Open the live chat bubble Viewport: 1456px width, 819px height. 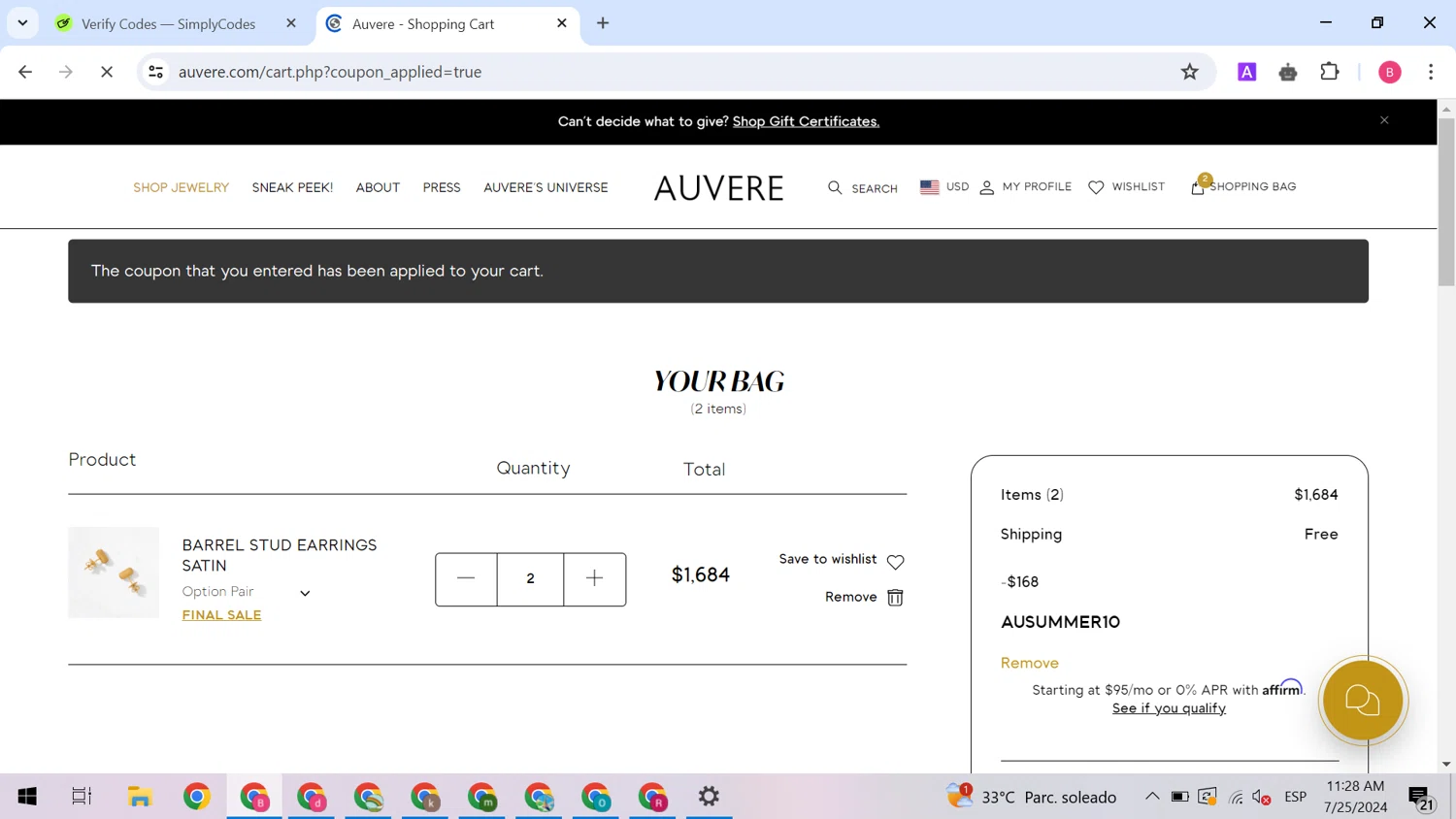click(x=1363, y=701)
